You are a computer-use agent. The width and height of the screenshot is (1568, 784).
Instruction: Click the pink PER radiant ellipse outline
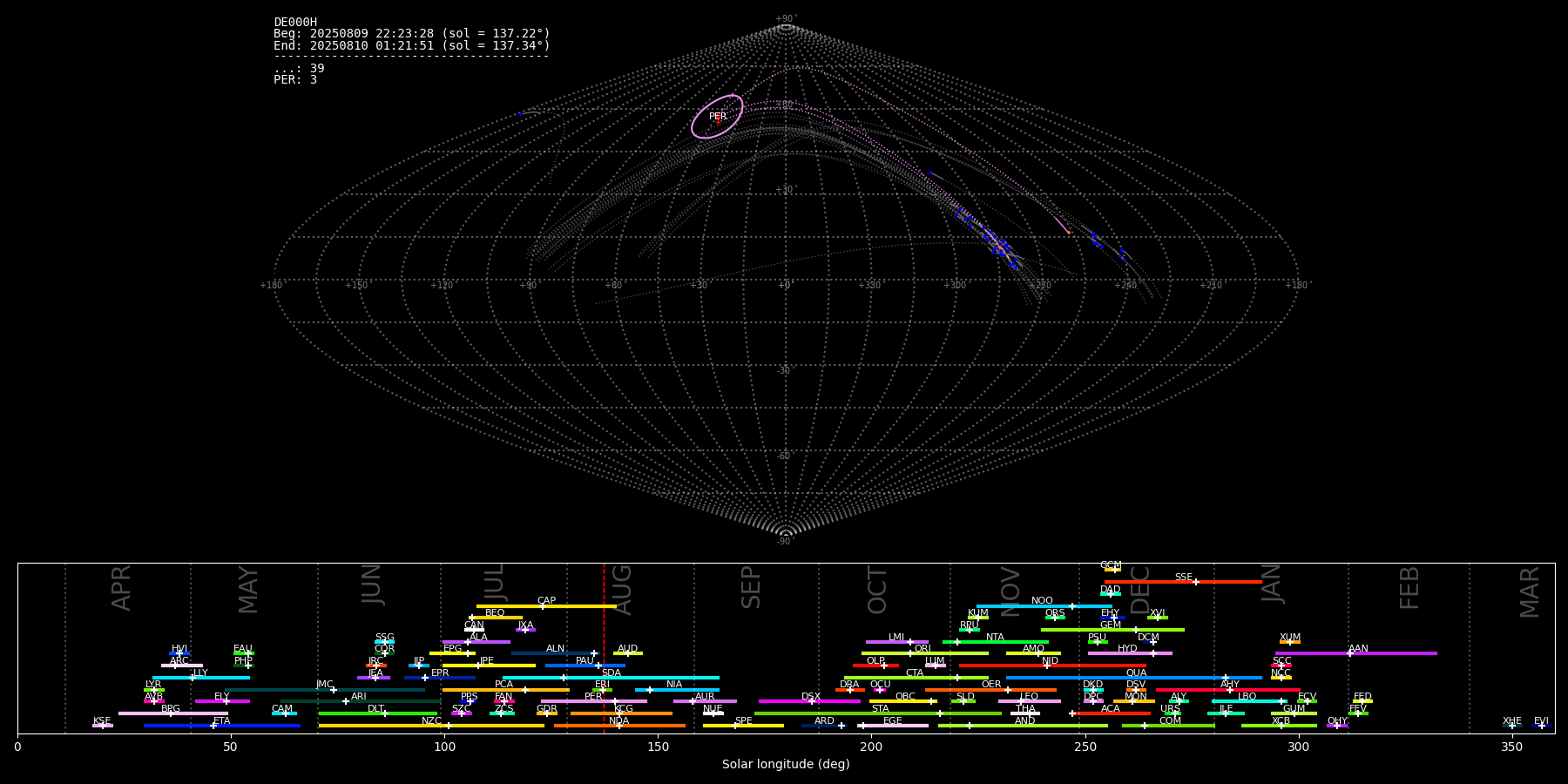[717, 117]
